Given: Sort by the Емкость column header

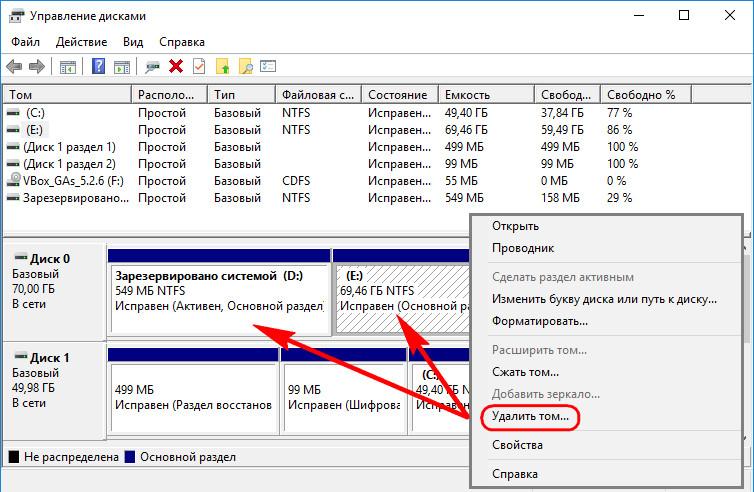Looking at the screenshot, I should click(x=486, y=95).
